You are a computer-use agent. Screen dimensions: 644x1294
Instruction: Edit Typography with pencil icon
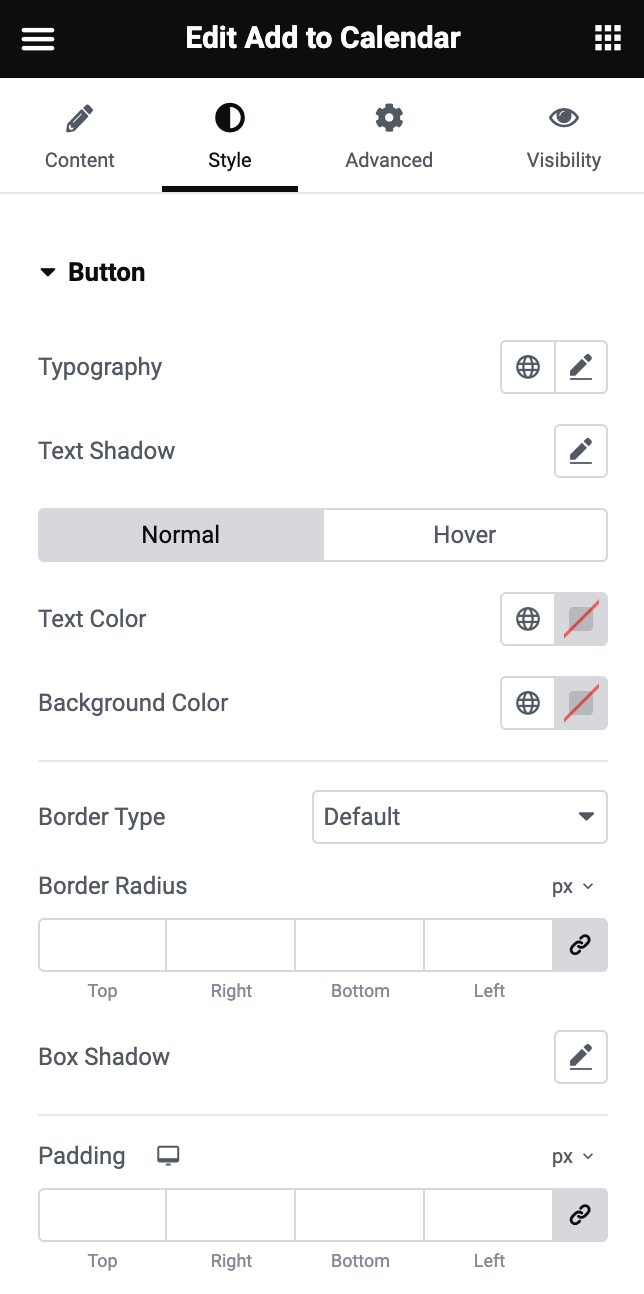click(x=581, y=367)
